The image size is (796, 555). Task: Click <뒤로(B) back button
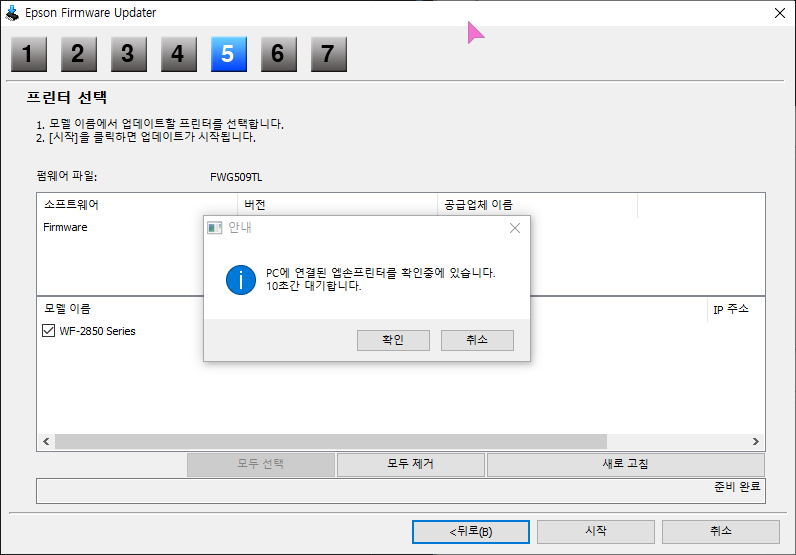pos(471,532)
